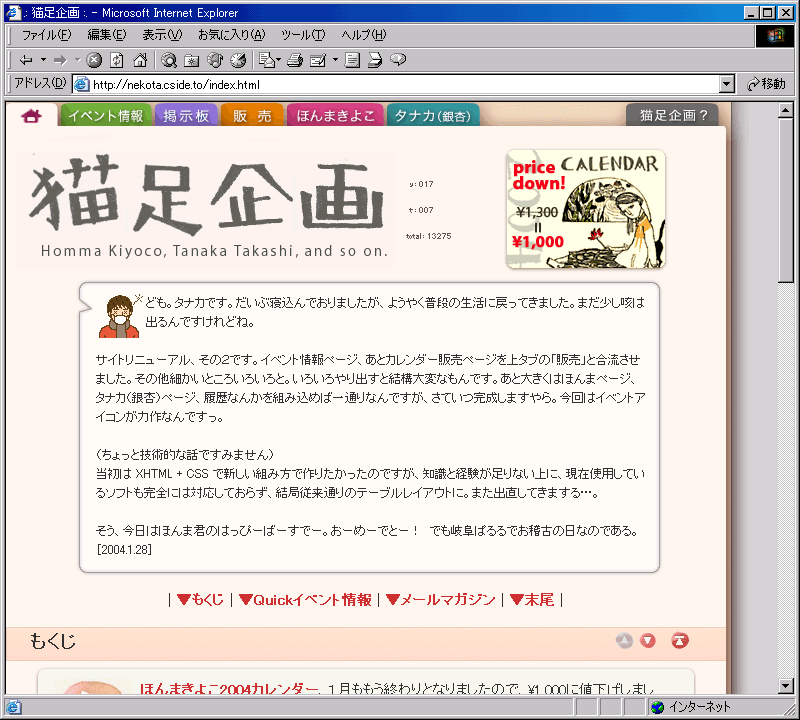Expand the Mail button dropdown arrow
This screenshot has height=720, width=800.
[279, 60]
